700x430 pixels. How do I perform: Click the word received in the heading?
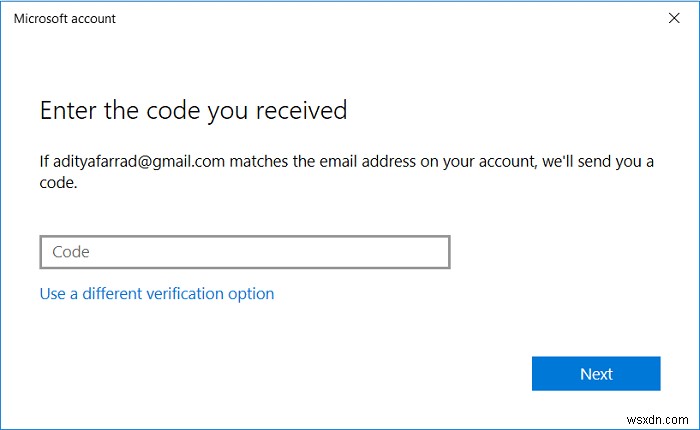pyautogui.click(x=302, y=110)
